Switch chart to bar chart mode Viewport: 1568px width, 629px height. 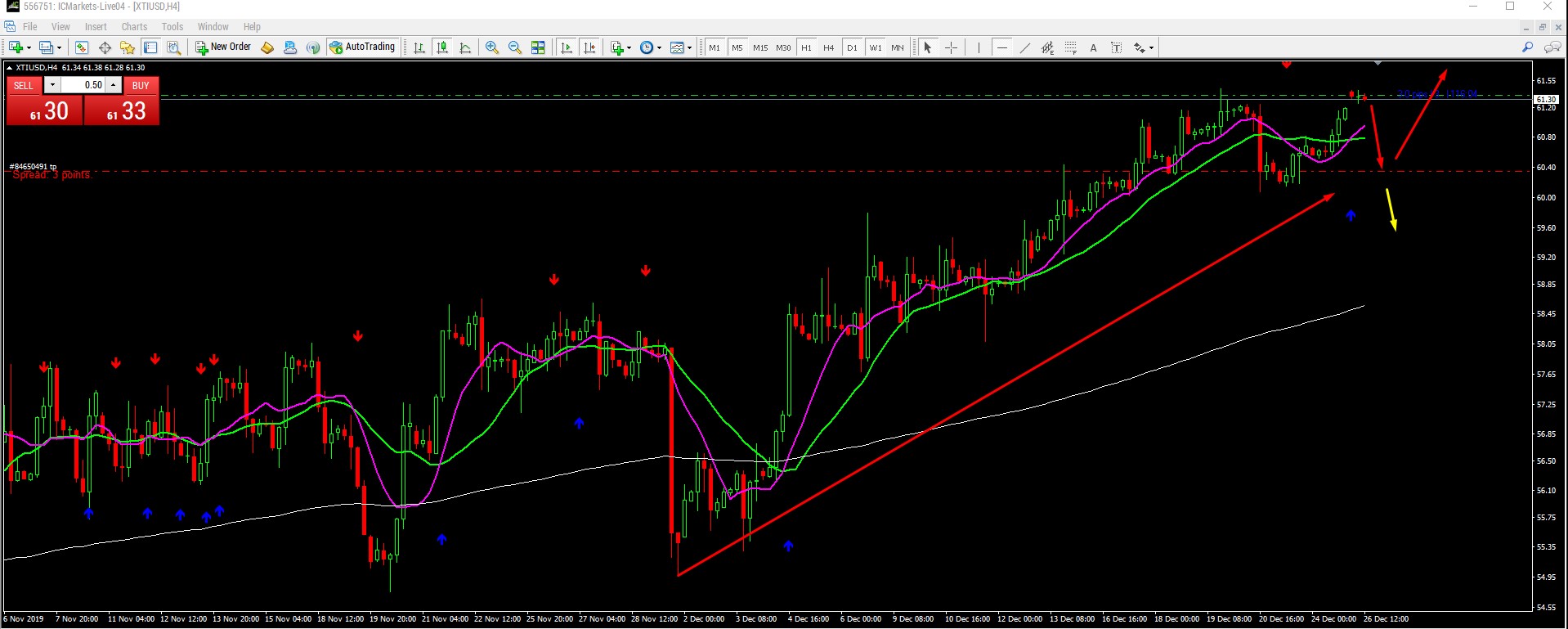[x=419, y=47]
